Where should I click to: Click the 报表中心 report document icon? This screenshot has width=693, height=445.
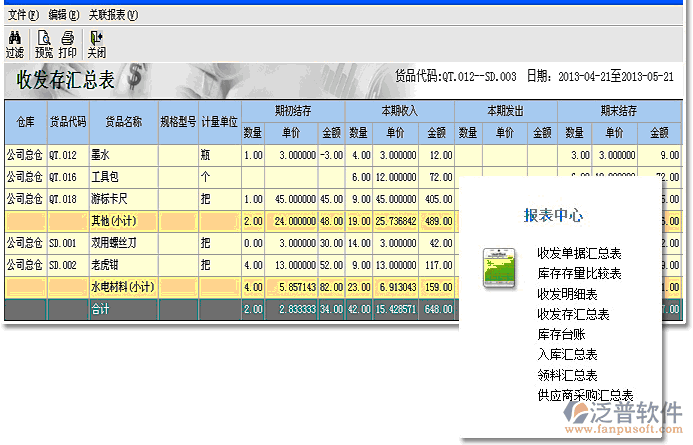(501, 269)
